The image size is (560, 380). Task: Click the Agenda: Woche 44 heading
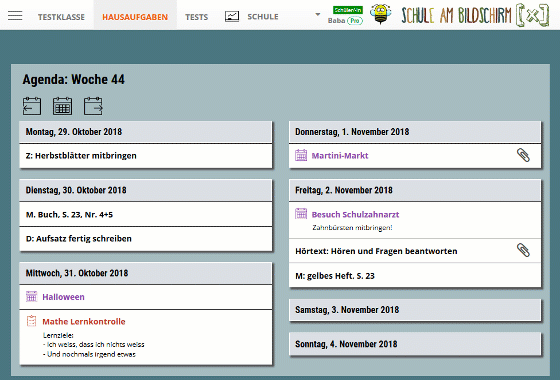74,79
